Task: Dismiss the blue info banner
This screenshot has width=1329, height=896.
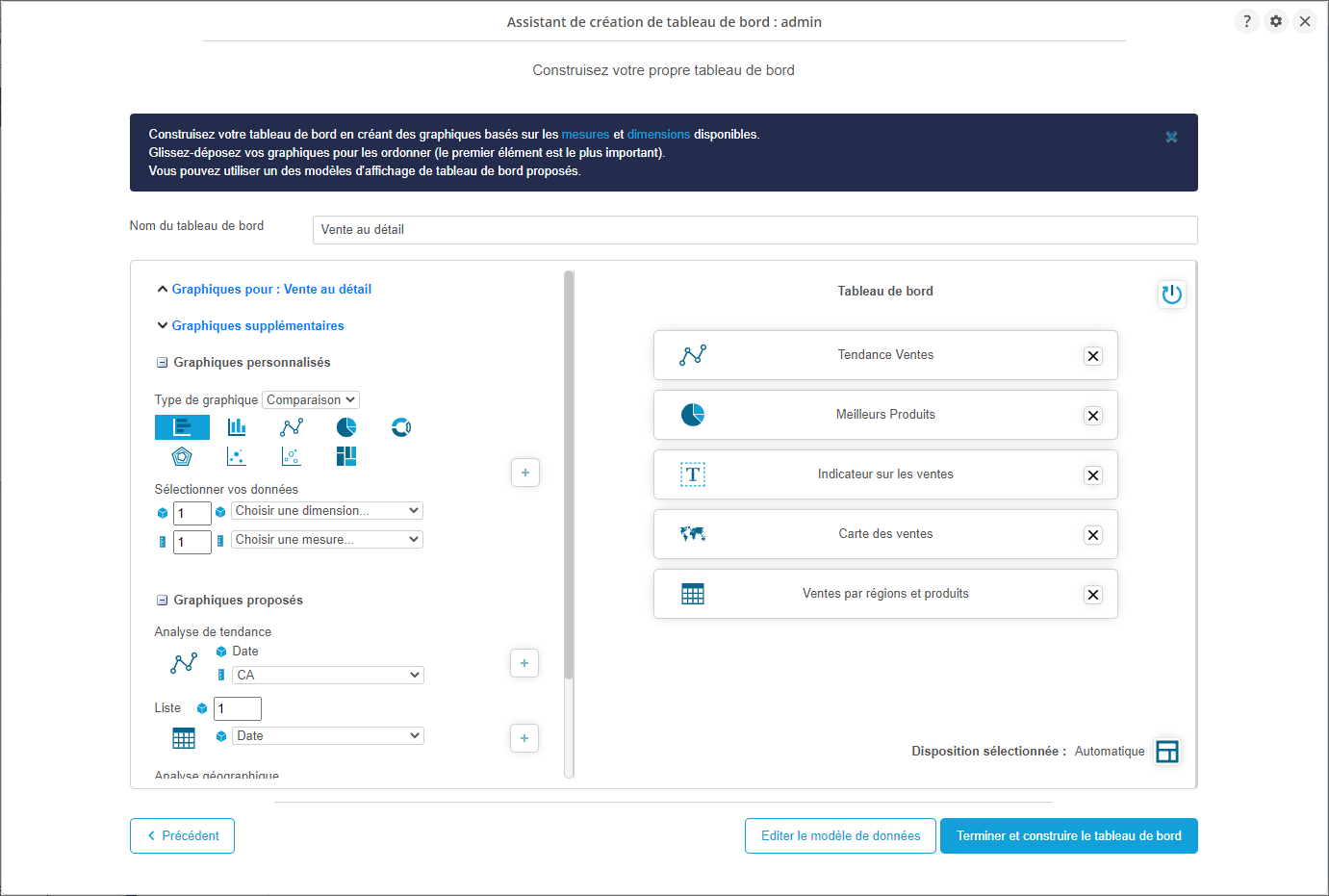Action: click(1171, 137)
